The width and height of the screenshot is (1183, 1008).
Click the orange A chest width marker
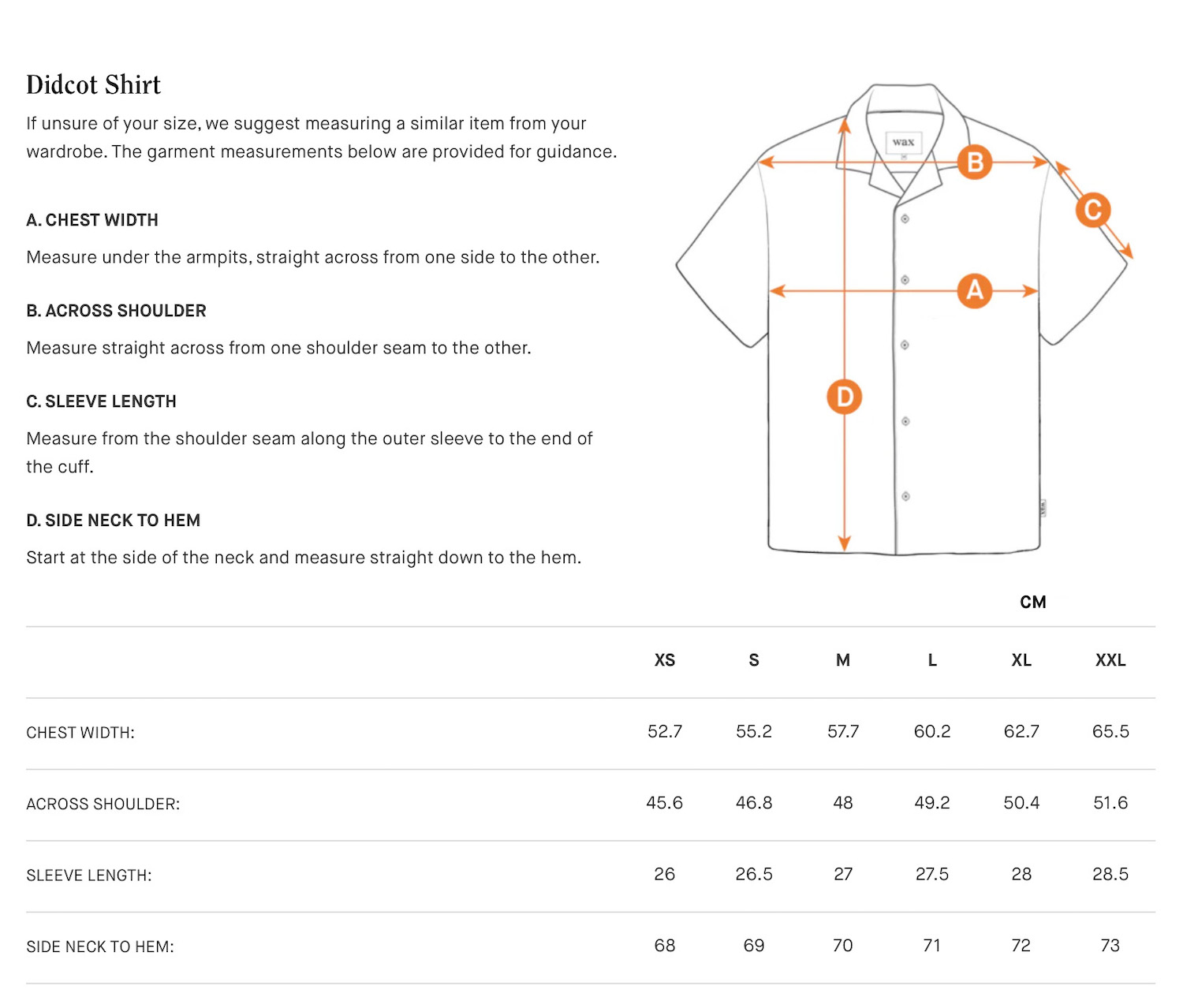975,290
